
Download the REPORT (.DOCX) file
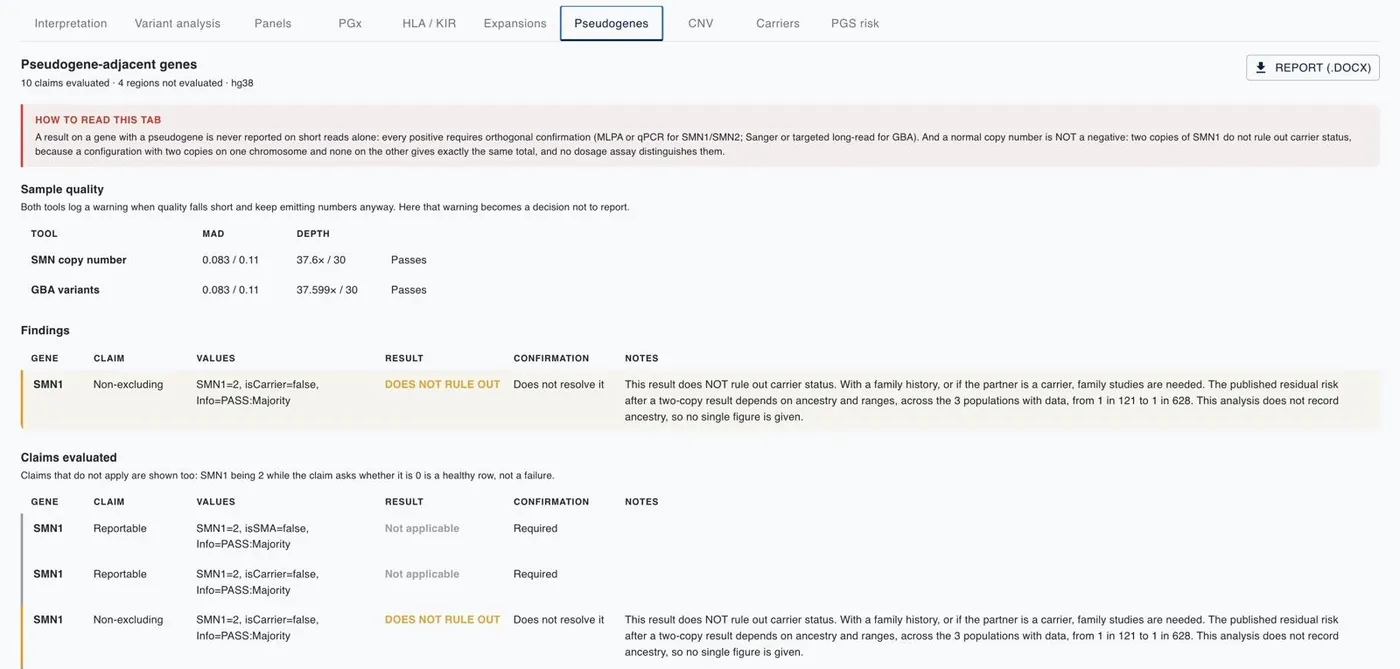coord(1313,68)
